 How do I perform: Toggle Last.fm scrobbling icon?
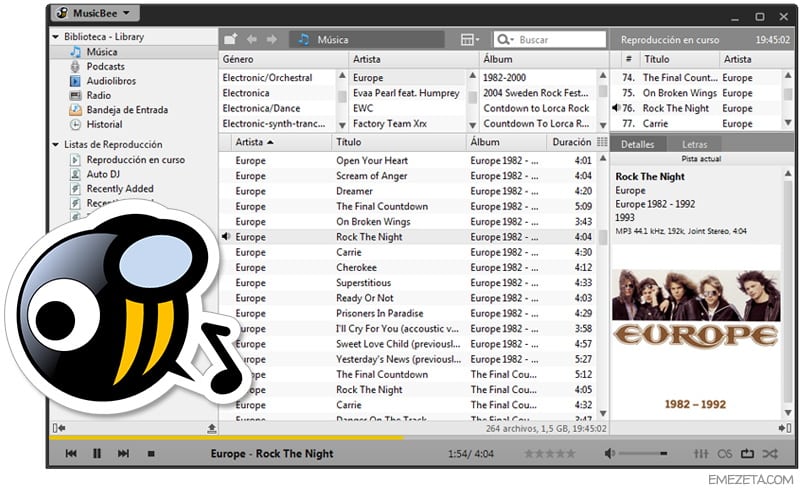pos(725,453)
